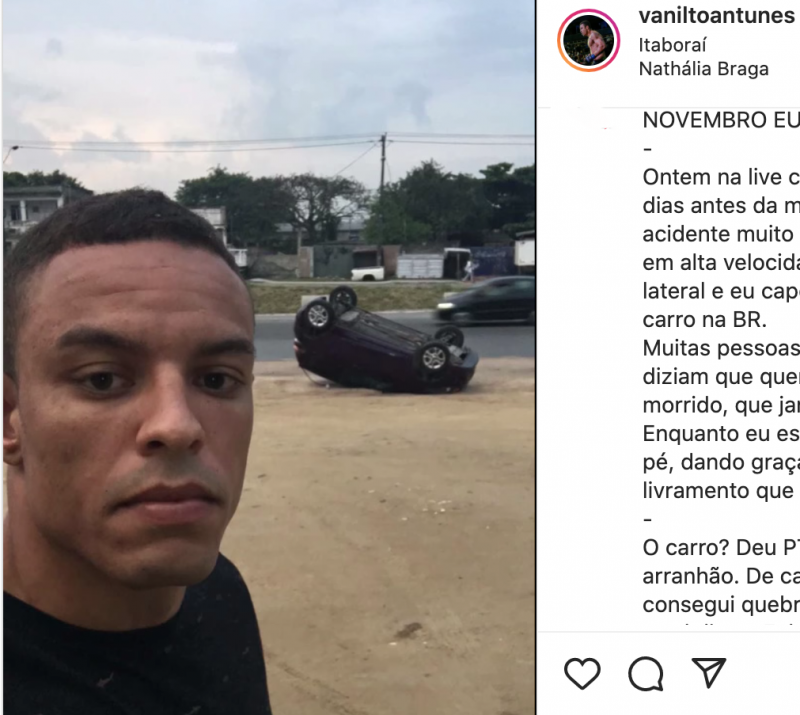The width and height of the screenshot is (800, 715).
Task: Share the post via paper plane icon
Action: click(709, 673)
